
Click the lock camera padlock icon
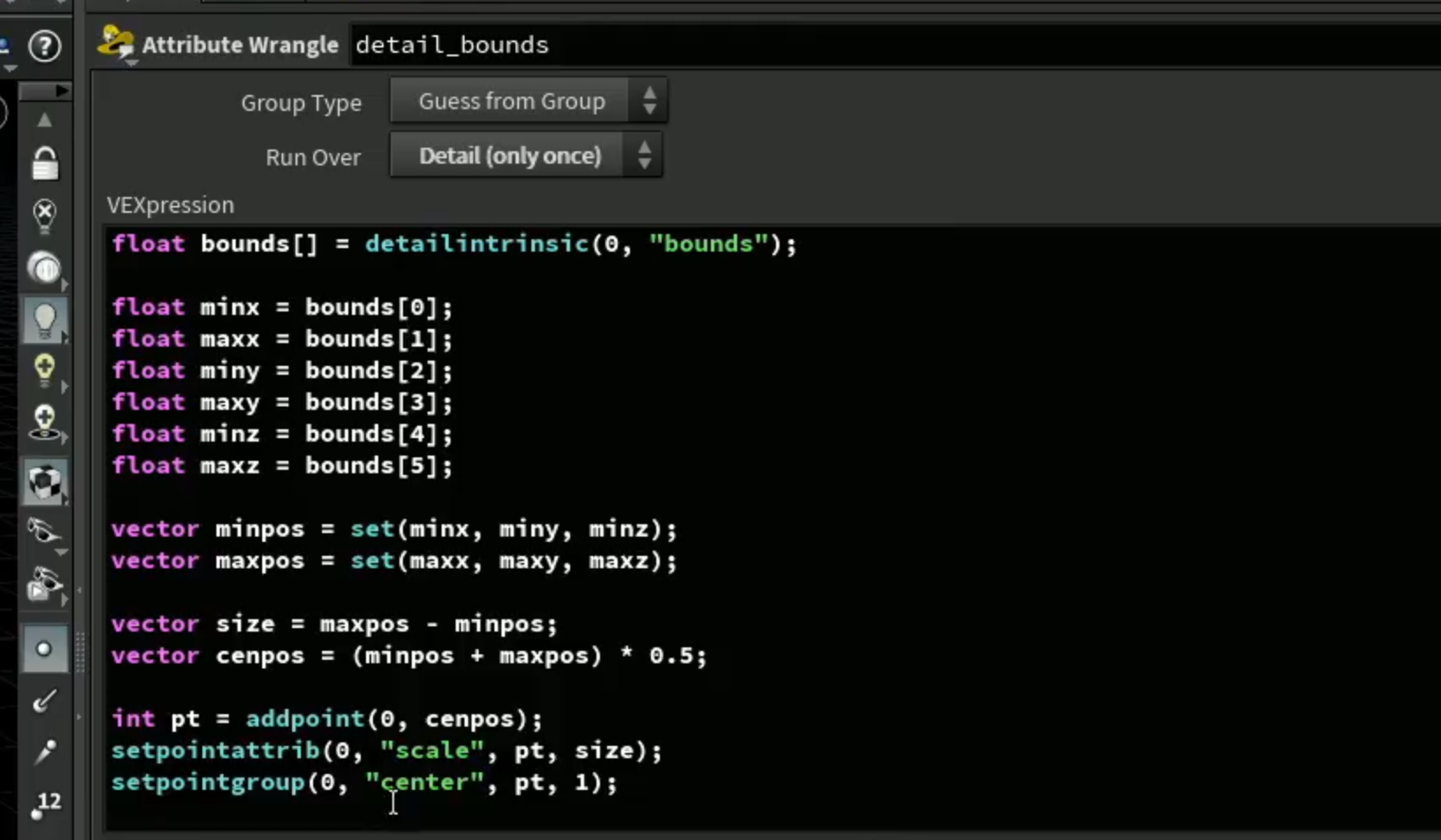pos(45,164)
